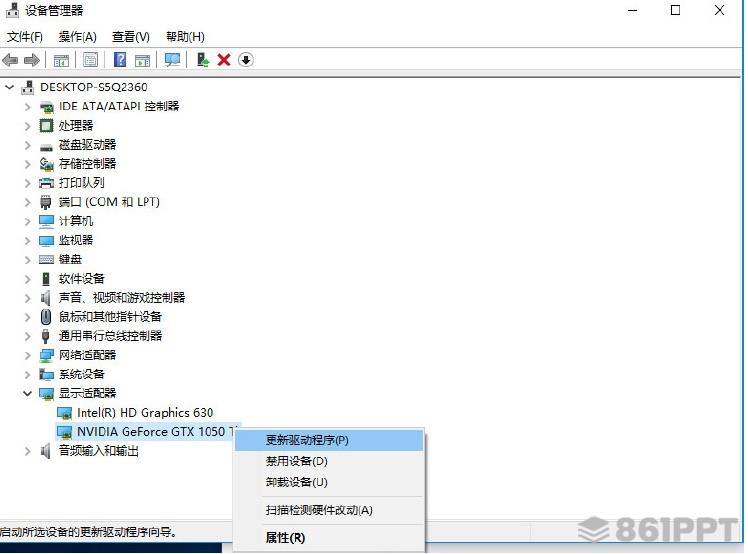Image resolution: width=748 pixels, height=554 pixels.
Task: Click the 音频输入和输出 speaker icon
Action: coord(45,451)
